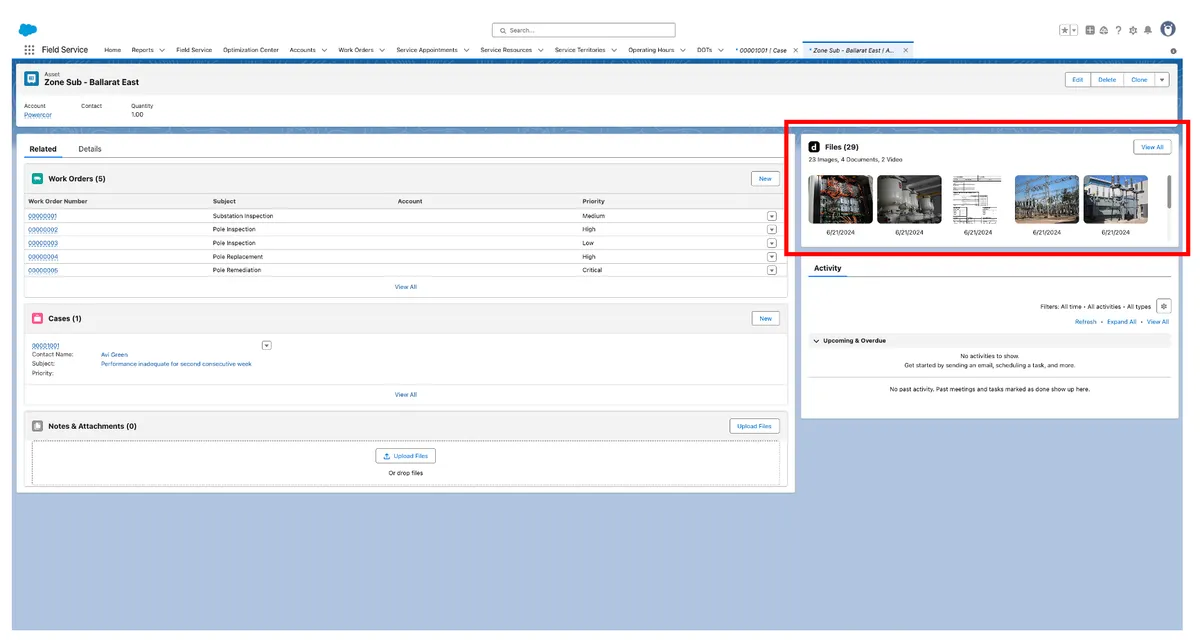Click the Files component icon

tap(814, 147)
